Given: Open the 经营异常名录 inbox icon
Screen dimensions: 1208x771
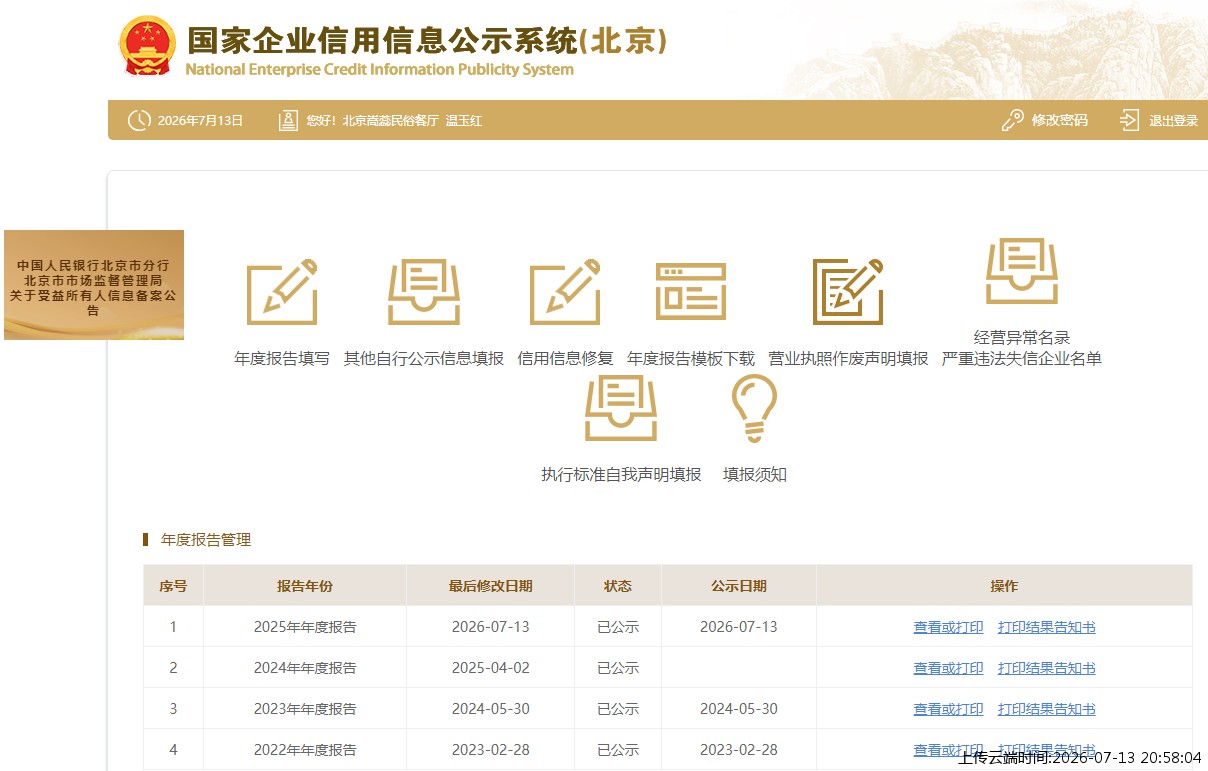Looking at the screenshot, I should point(1022,271).
